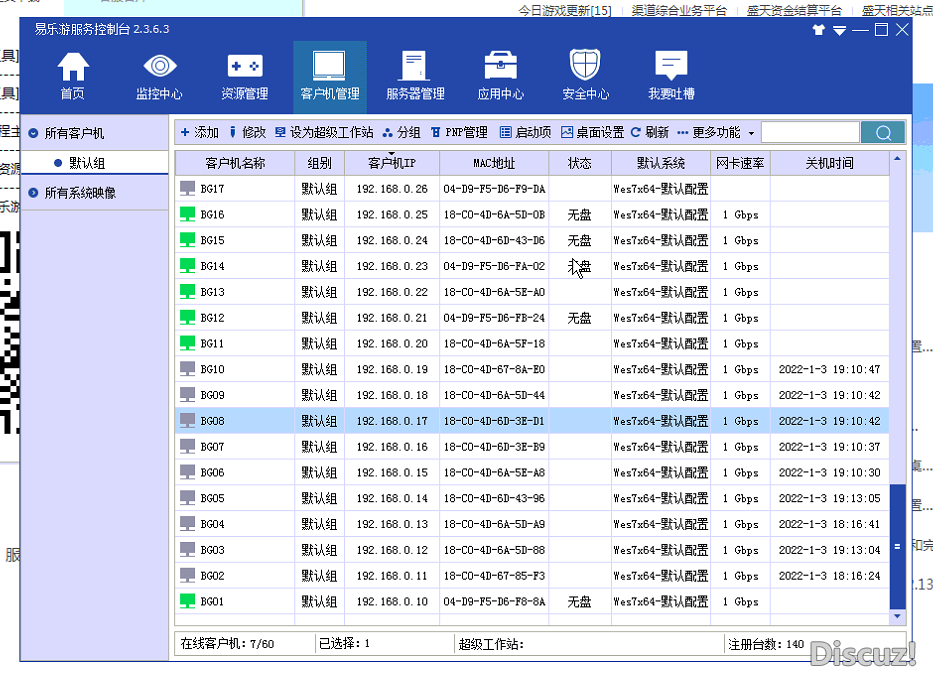This screenshot has height=678, width=933.
Task: Sort by MAC地址 column header
Action: coord(494,163)
